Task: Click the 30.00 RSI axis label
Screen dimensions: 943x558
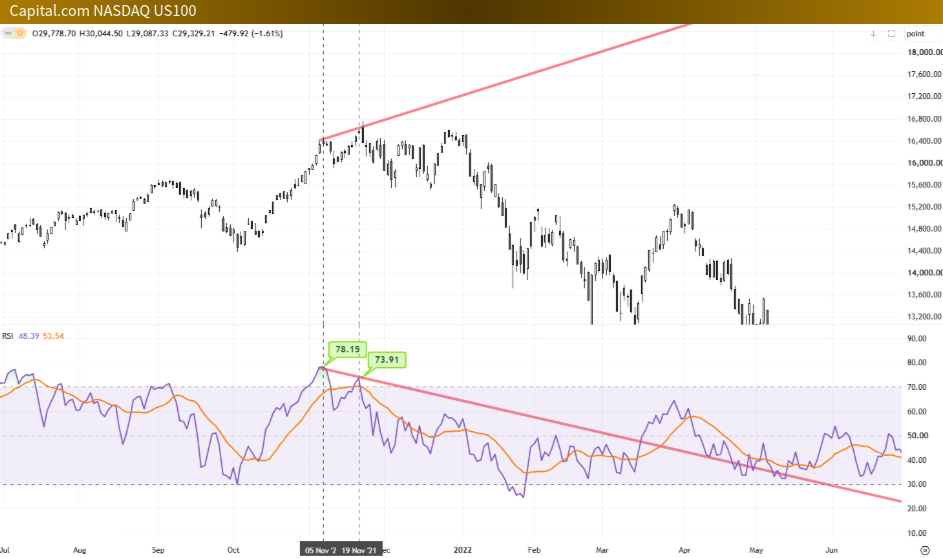Action: (917, 484)
